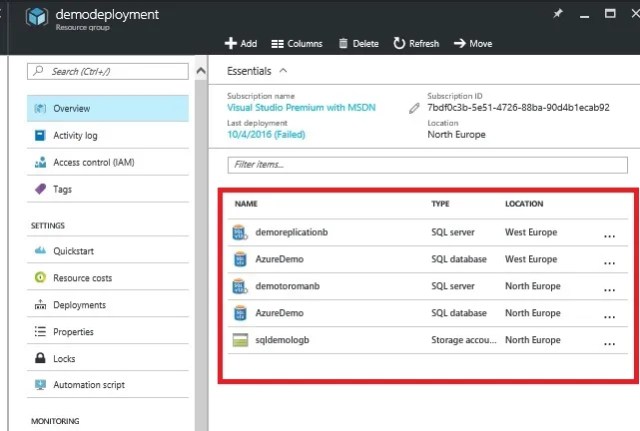Click the Storage accou... type cell

pyautogui.click(x=464, y=340)
